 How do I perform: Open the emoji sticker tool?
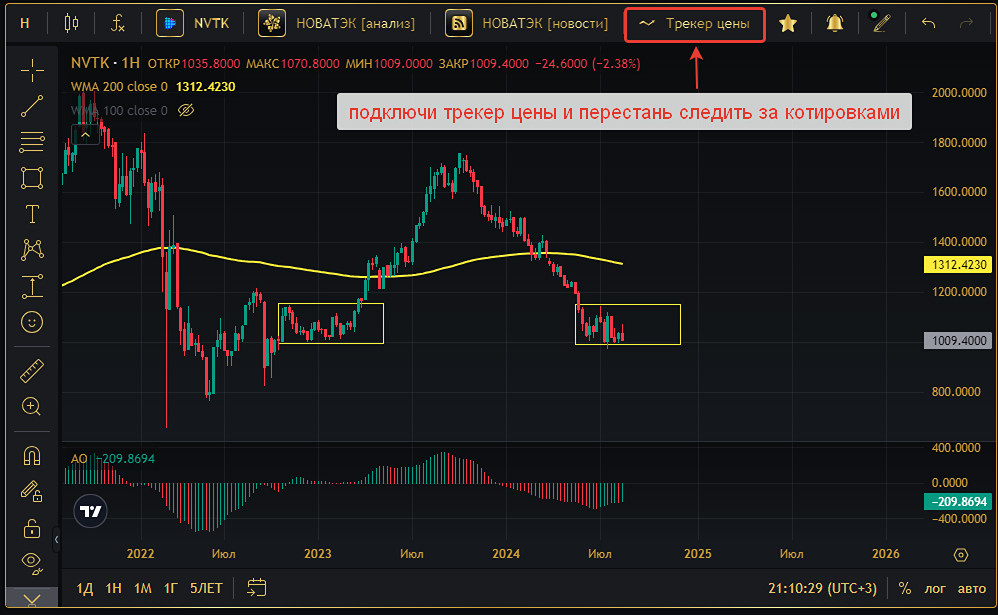[x=32, y=322]
